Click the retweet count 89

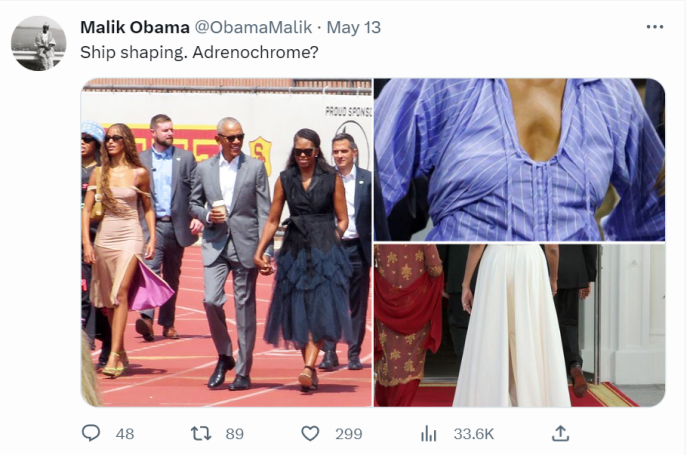click(x=235, y=433)
